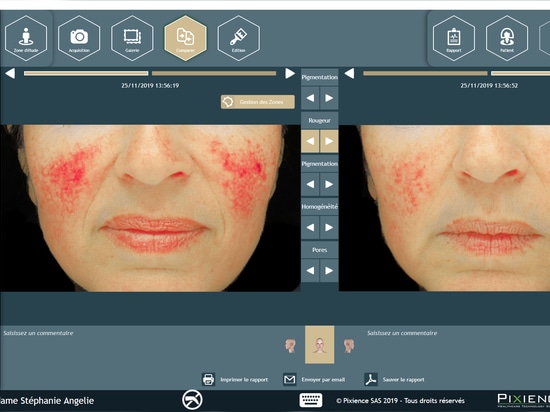This screenshot has height=412, width=550.
Task: Click Envoyer par email
Action: point(323,380)
